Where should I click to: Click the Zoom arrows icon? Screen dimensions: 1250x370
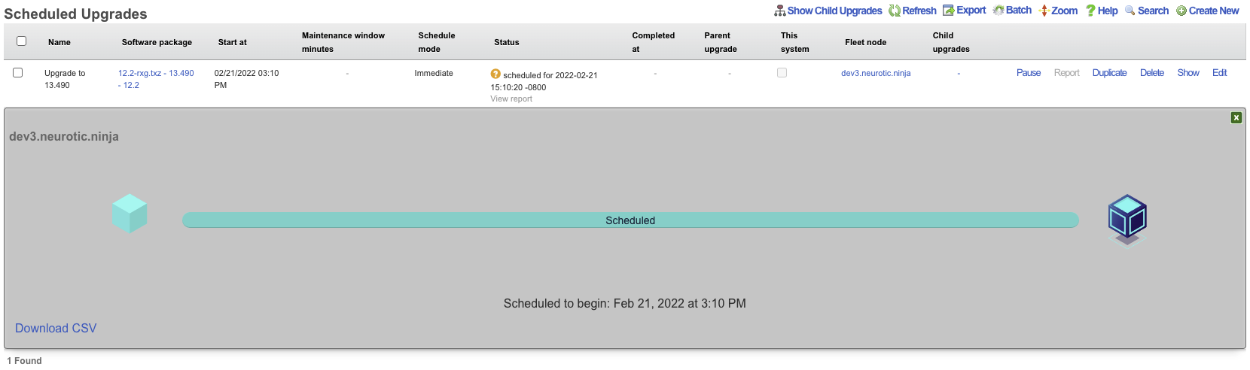[1044, 10]
